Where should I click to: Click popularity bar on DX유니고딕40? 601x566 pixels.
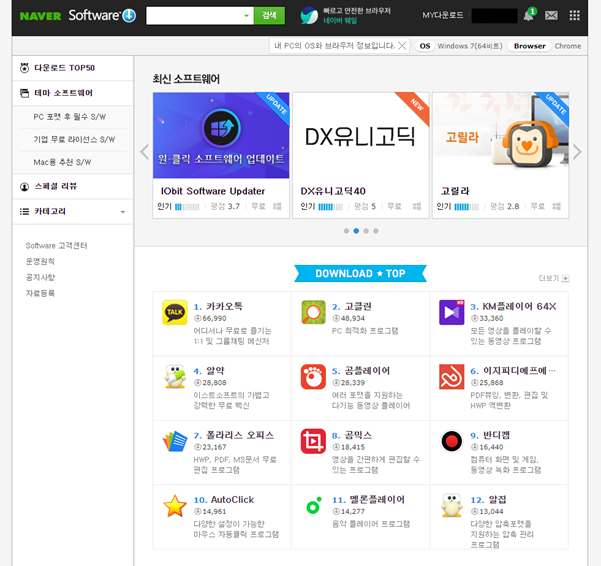click(x=330, y=207)
